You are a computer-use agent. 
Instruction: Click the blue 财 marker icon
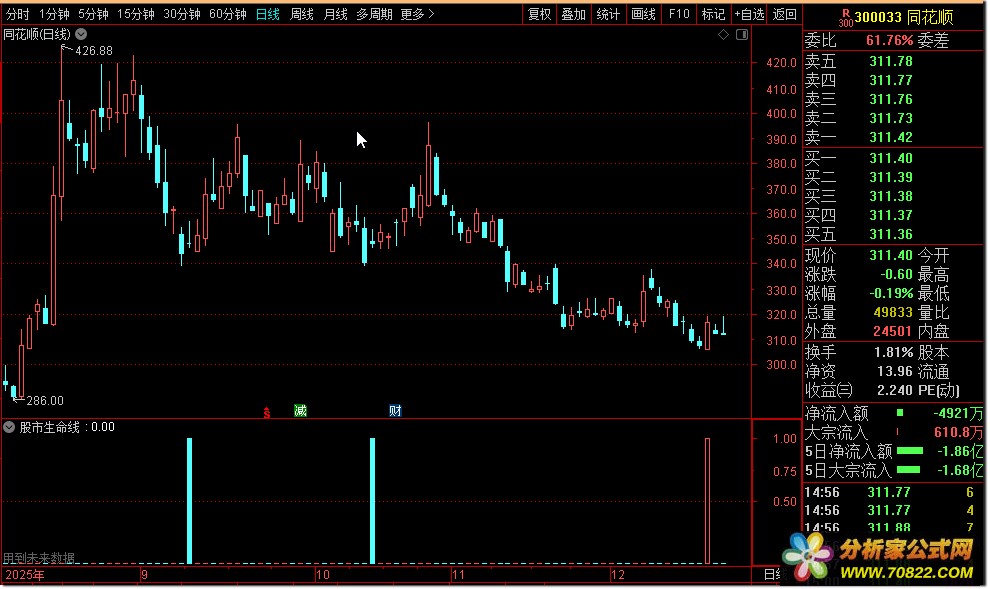pyautogui.click(x=395, y=411)
